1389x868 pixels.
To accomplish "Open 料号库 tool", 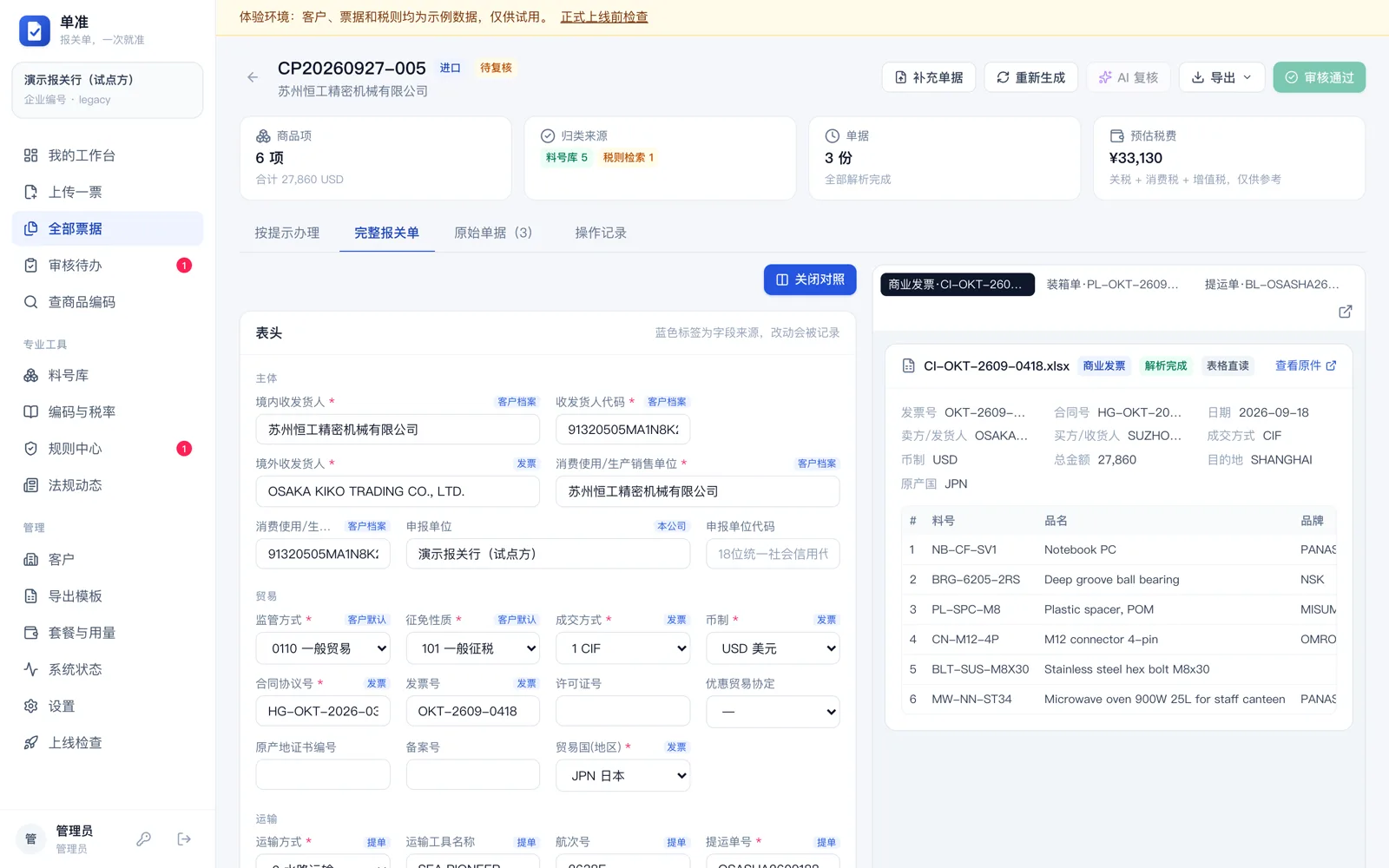I will 108,375.
